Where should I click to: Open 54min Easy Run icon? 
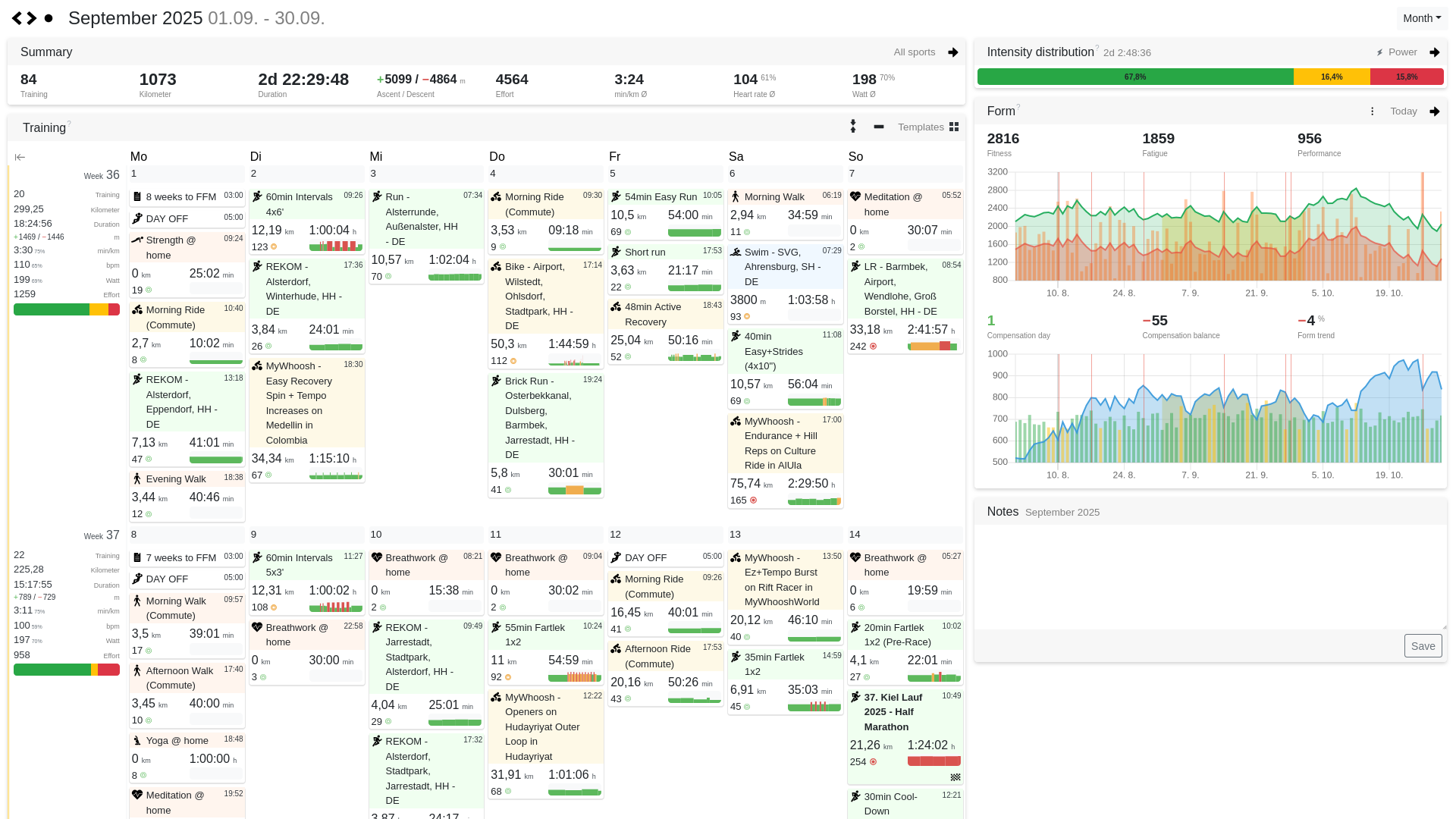coord(616,197)
